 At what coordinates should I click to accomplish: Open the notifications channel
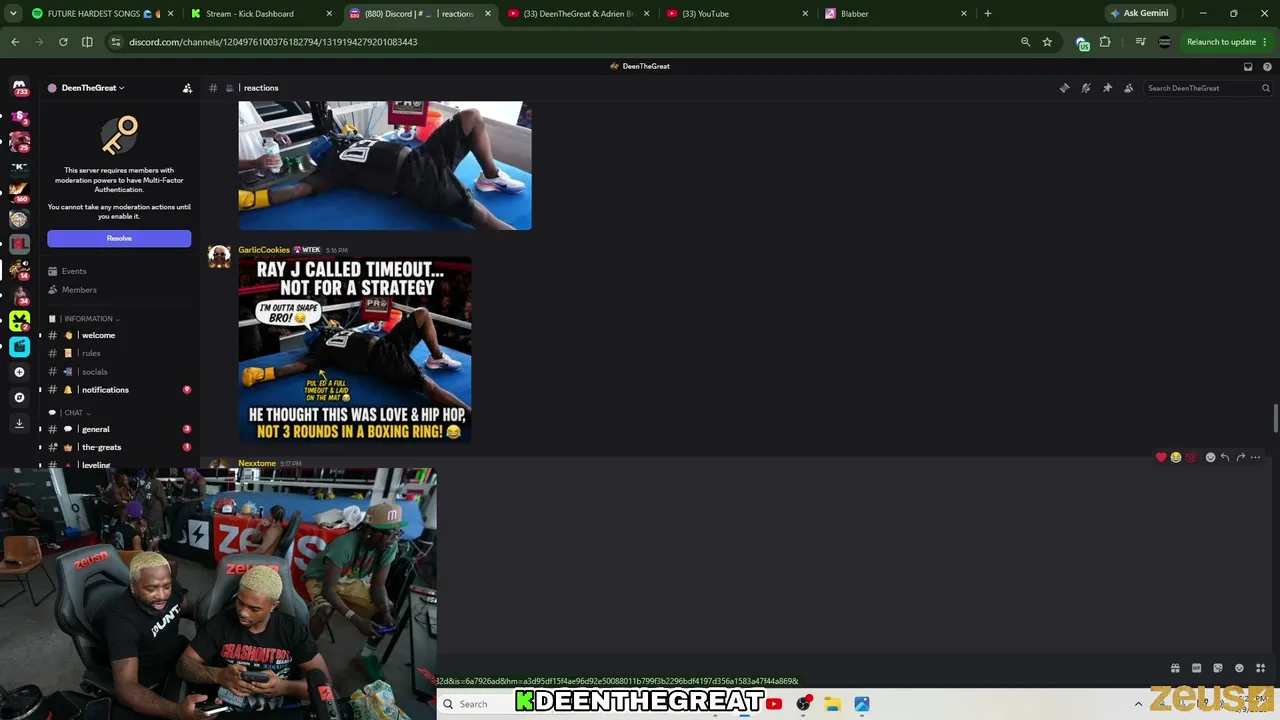119,390
